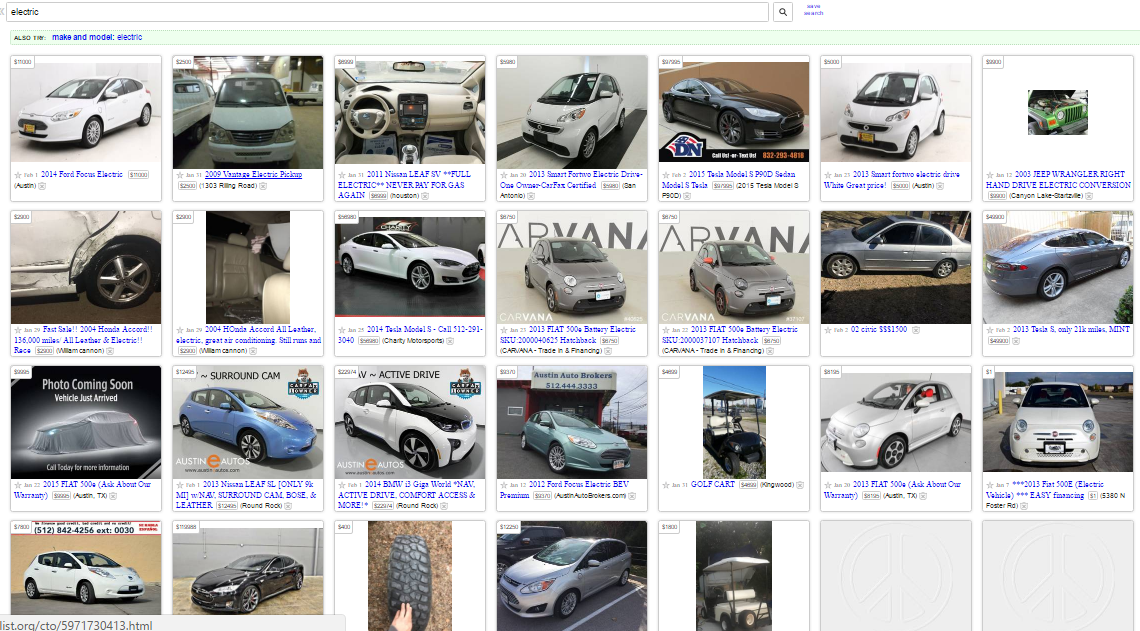View "Photo Coming Soon" placeholder image
The width and height of the screenshot is (1140, 631).
coord(86,422)
